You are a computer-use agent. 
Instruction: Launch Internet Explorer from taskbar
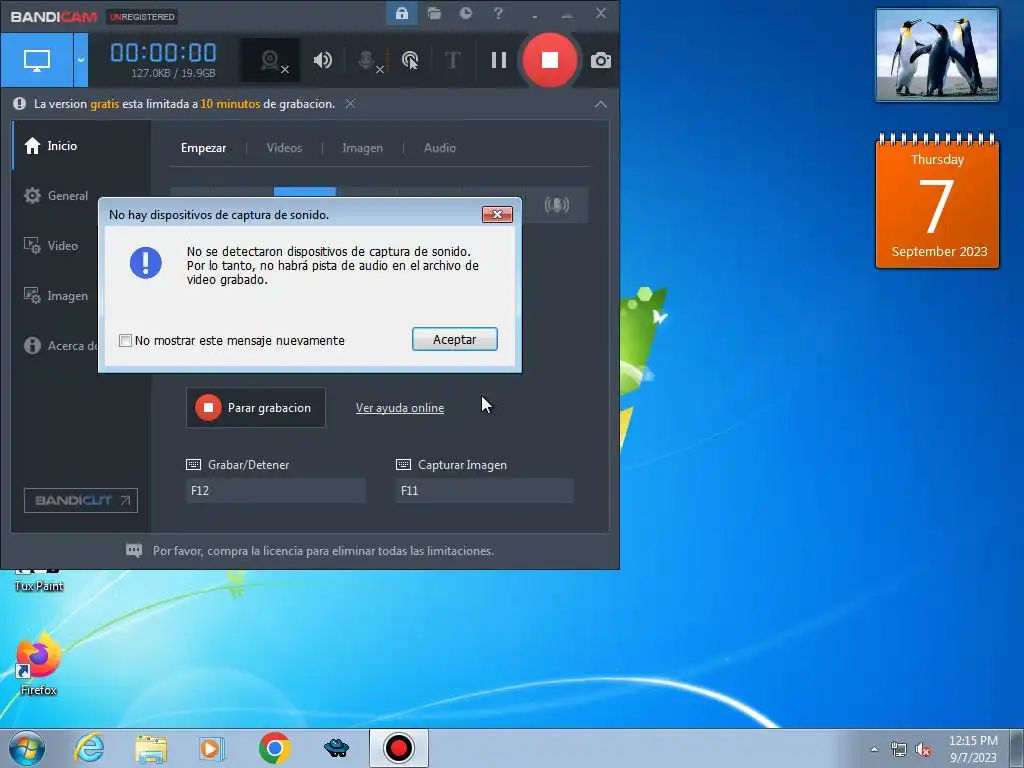click(x=89, y=748)
